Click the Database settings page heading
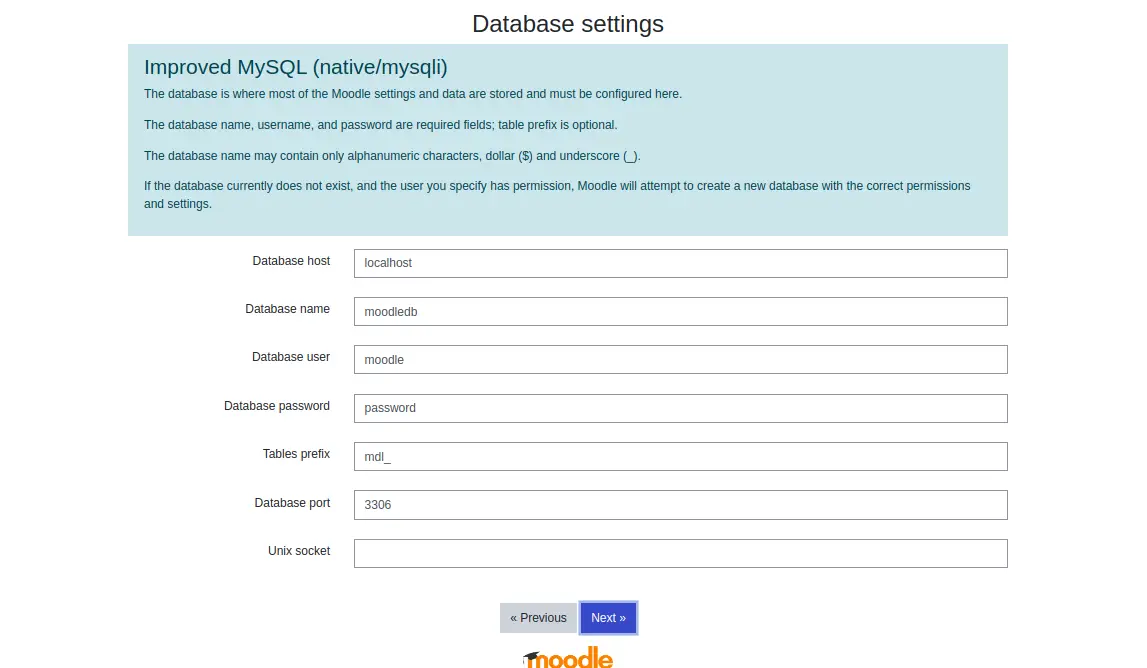Screen dimensions: 1147x668 (568, 24)
